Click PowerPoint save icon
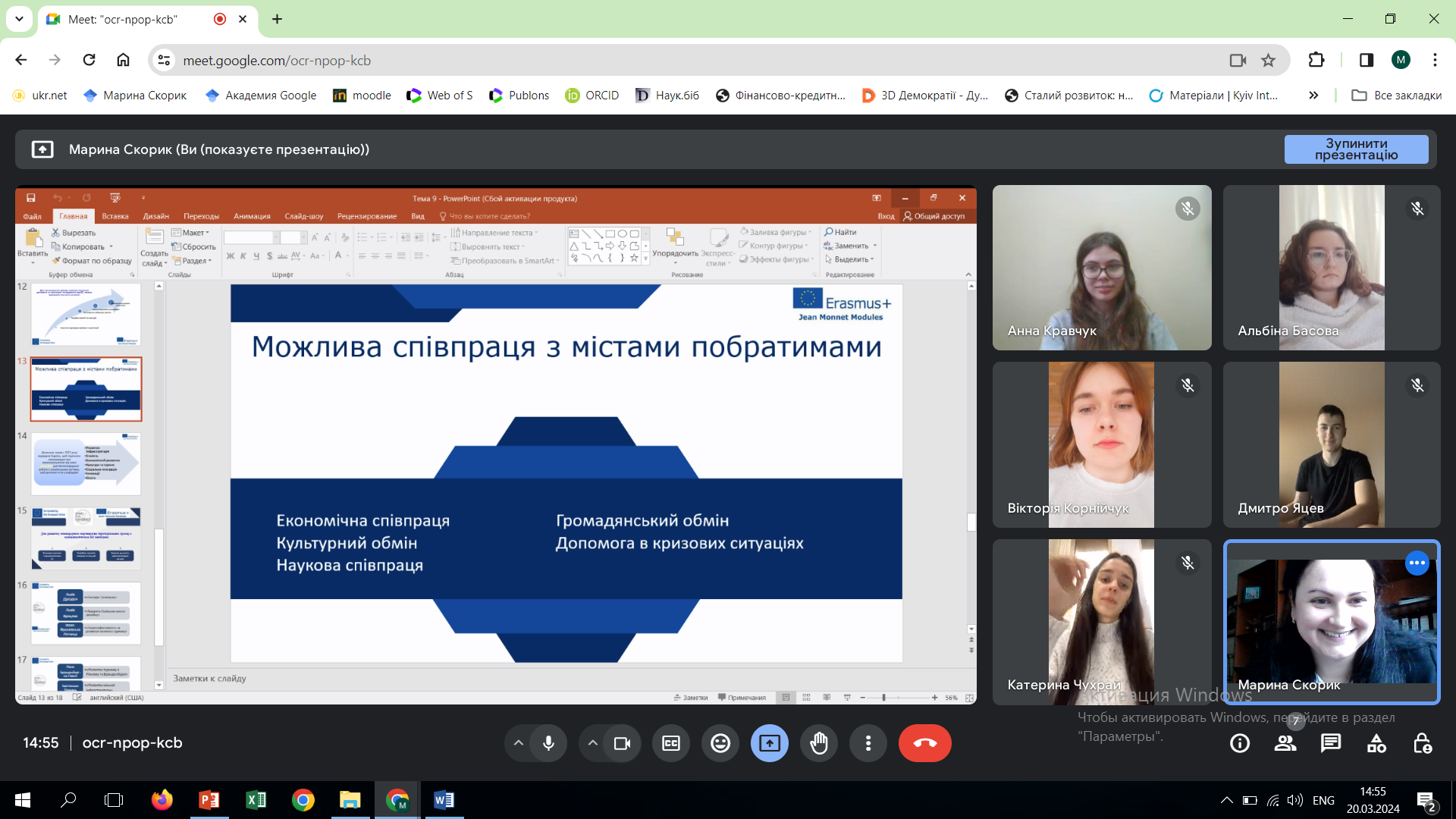Image resolution: width=1456 pixels, height=819 pixels. tap(31, 198)
